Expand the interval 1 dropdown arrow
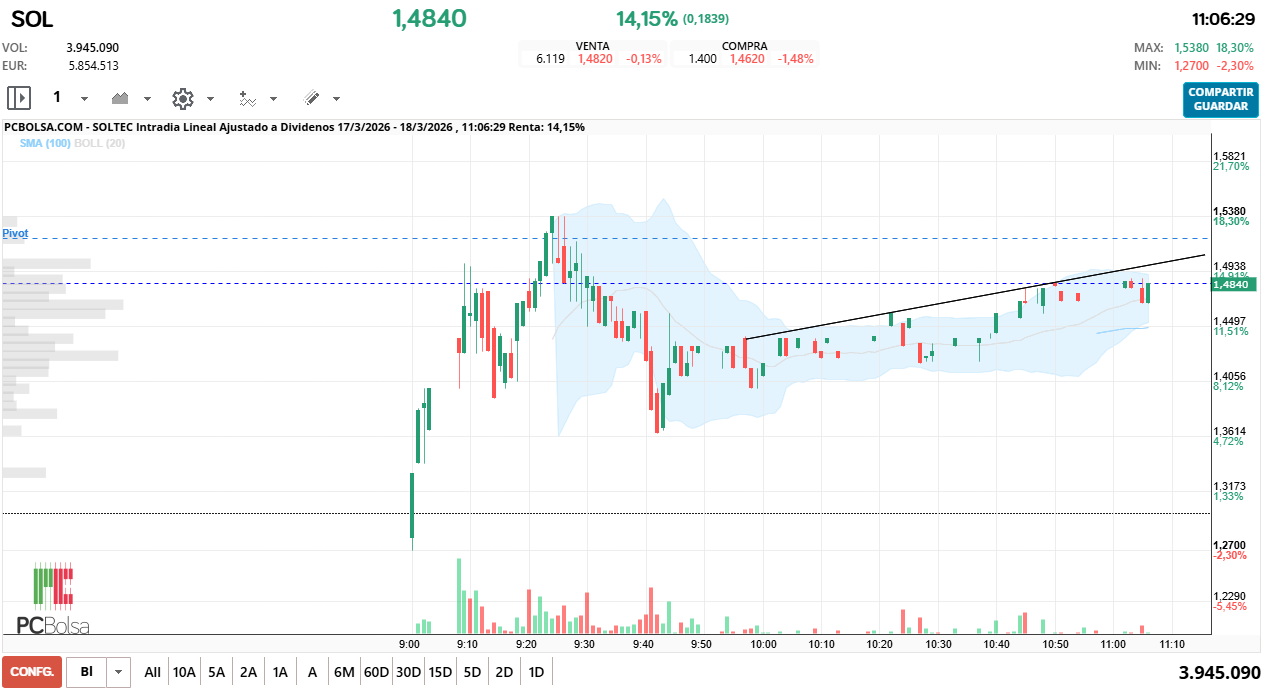 (x=84, y=99)
